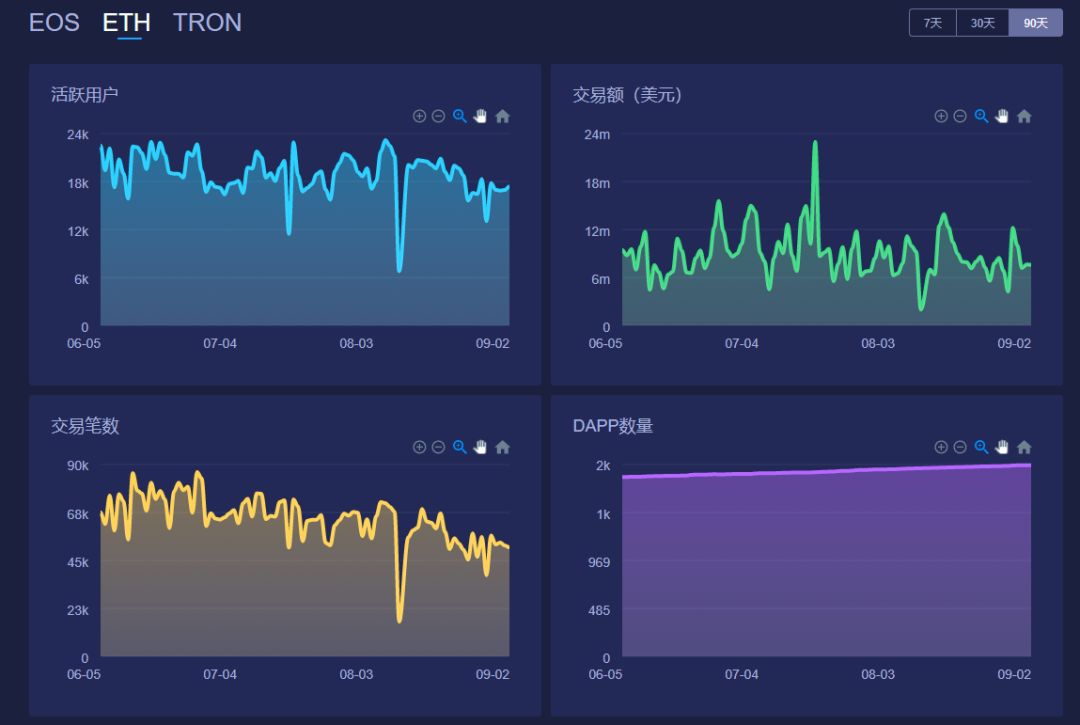
Task: Activate pan hand tool in 活跃用户 chart
Action: [480, 116]
